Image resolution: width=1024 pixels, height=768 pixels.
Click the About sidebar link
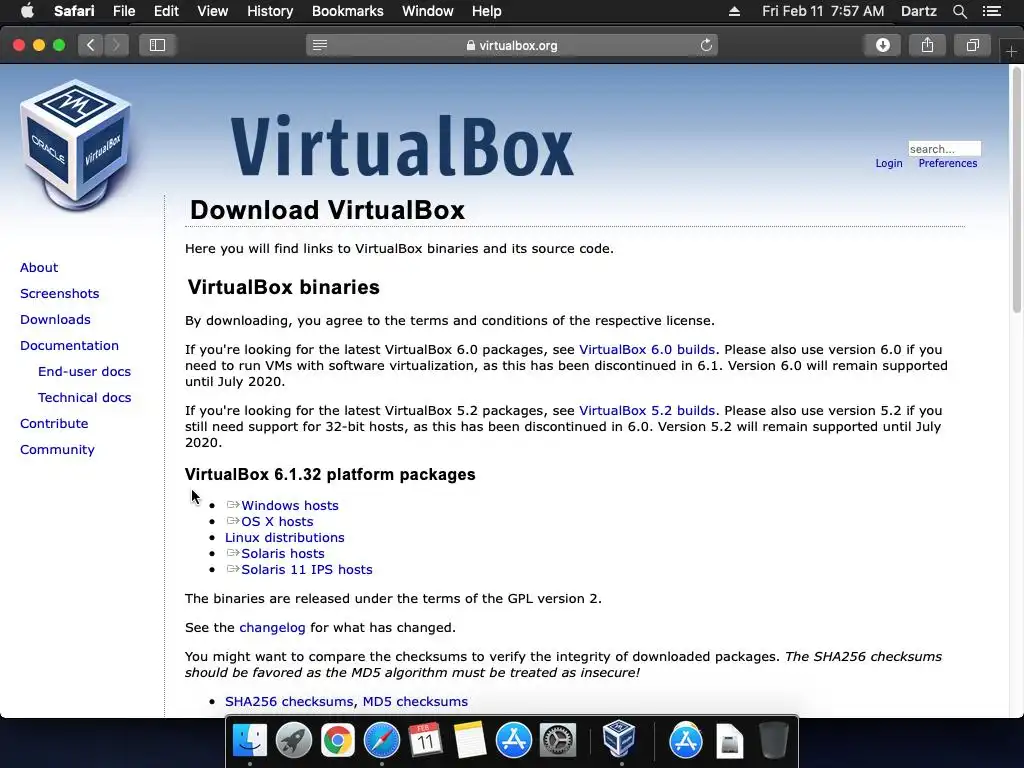click(39, 268)
